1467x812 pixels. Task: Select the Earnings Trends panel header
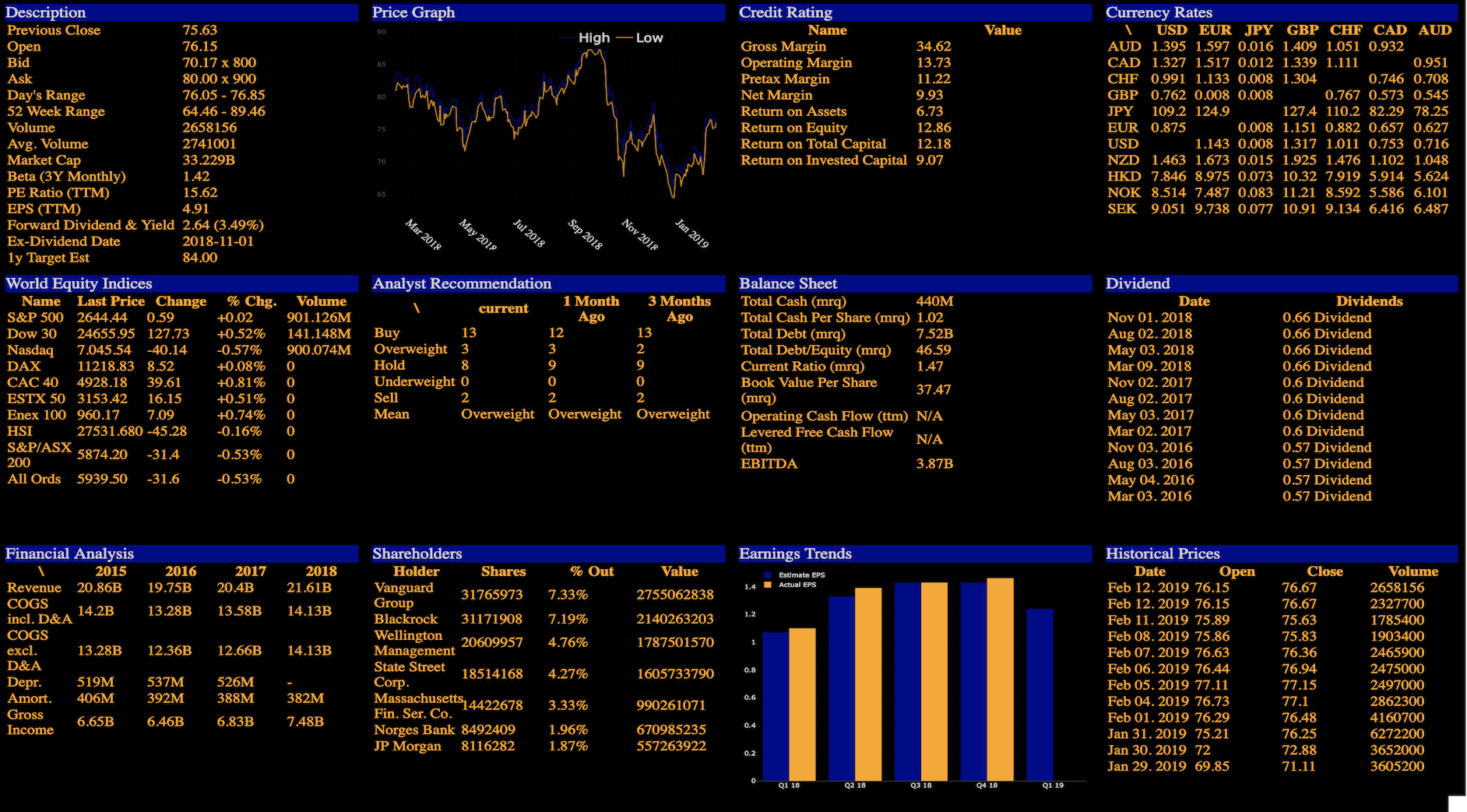[x=915, y=554]
